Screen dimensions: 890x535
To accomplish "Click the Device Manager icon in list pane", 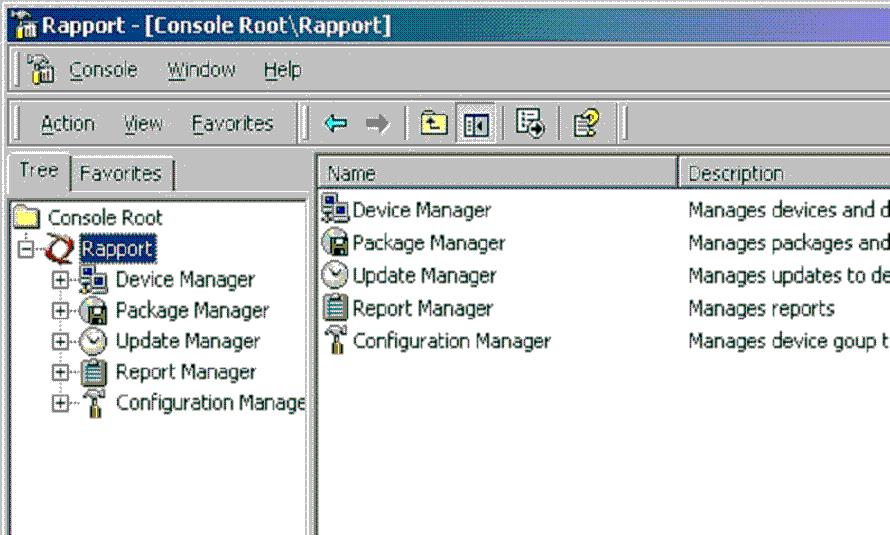I will point(335,208).
